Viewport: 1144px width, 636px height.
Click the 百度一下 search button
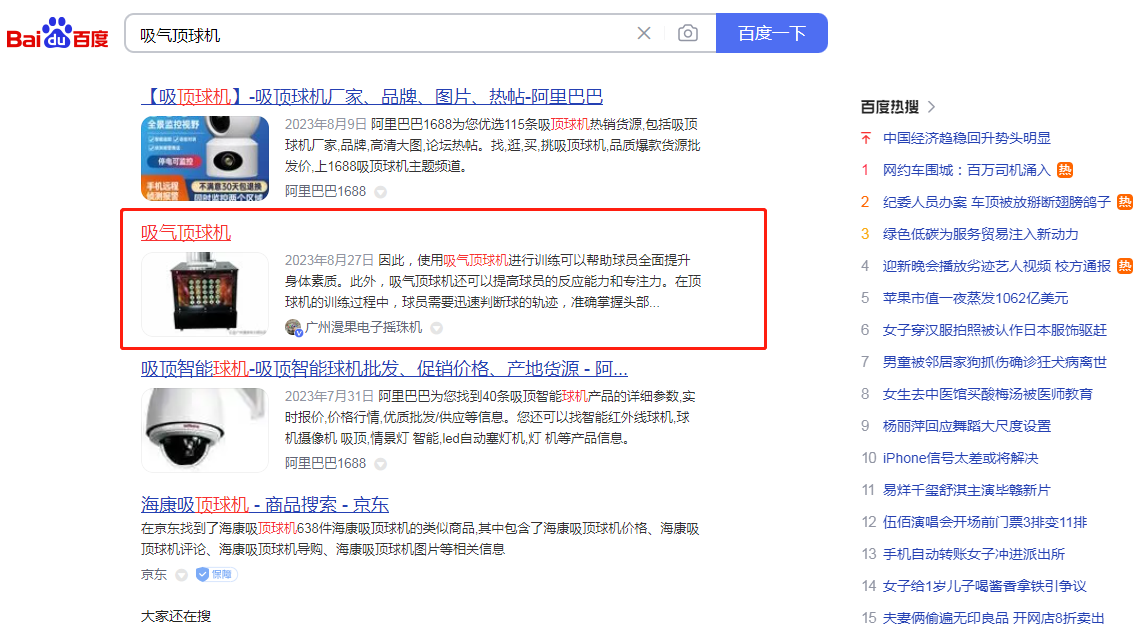click(771, 34)
